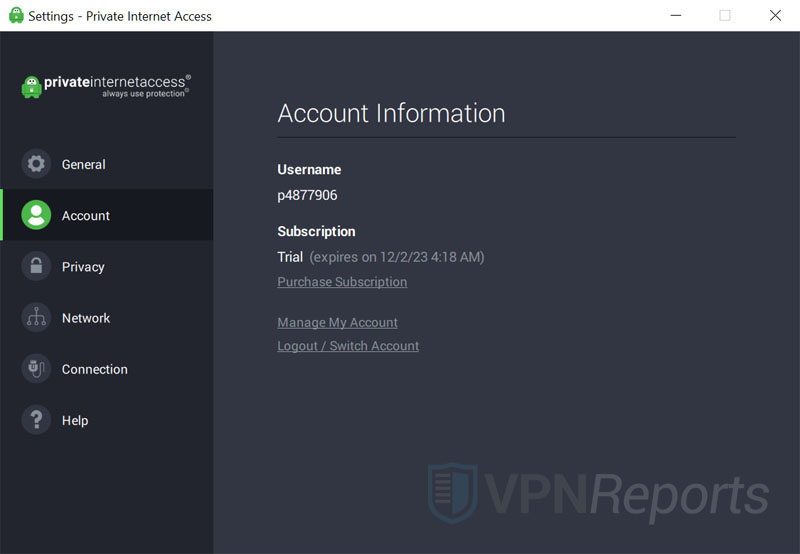Click the trial expiration date text
The height and width of the screenshot is (554, 800).
click(397, 257)
